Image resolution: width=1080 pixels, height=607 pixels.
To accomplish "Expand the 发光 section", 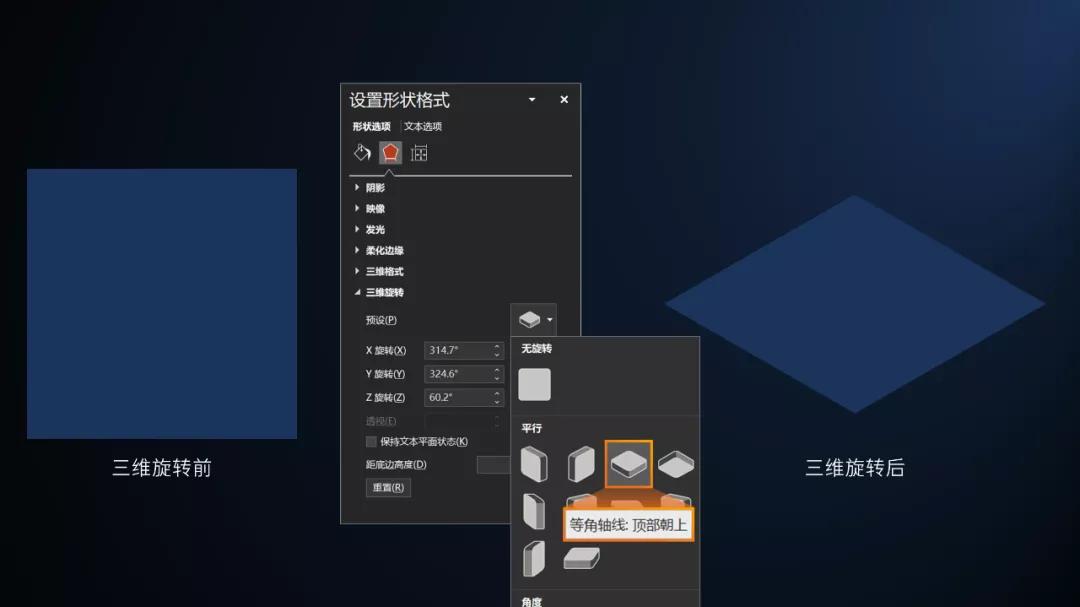I will coord(358,229).
